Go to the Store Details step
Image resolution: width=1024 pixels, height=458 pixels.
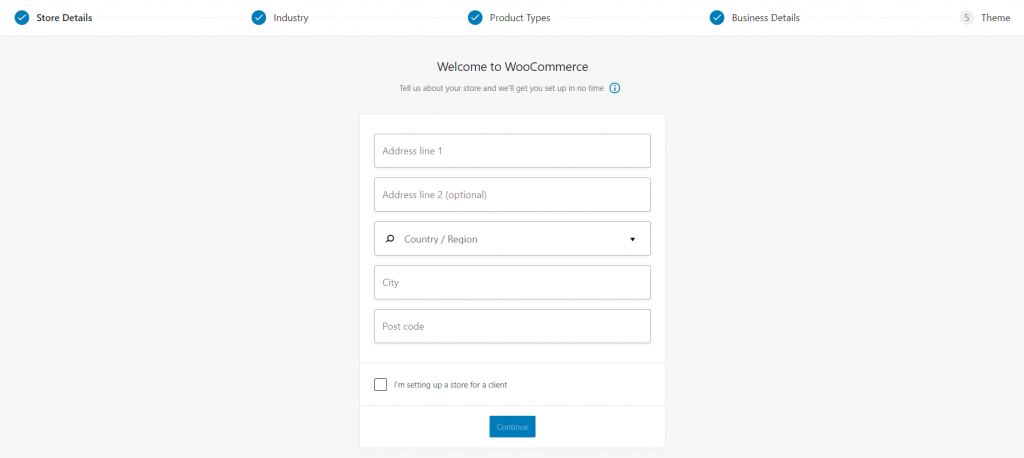point(64,18)
